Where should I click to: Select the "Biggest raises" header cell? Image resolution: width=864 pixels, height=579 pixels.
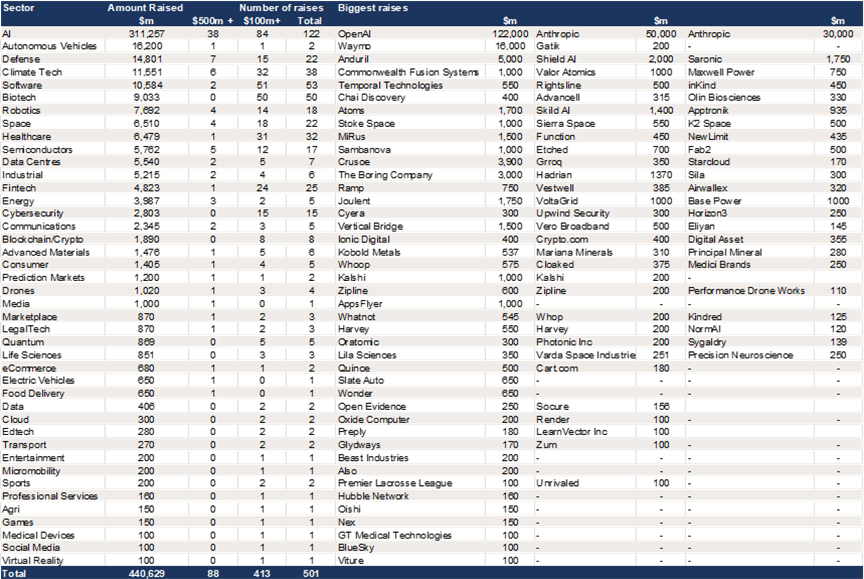(x=372, y=8)
